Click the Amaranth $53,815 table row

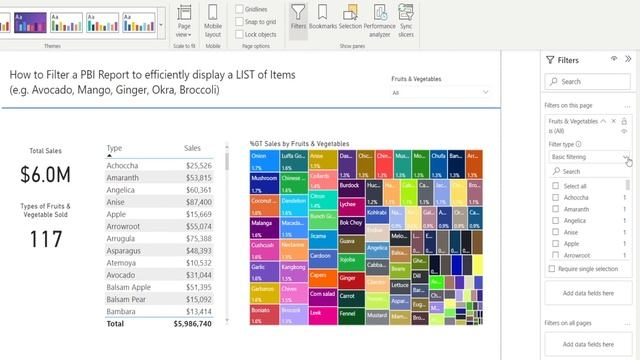159,178
